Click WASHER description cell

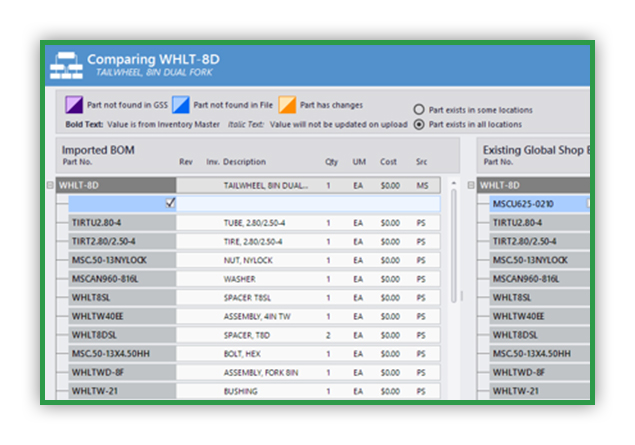pos(239,279)
